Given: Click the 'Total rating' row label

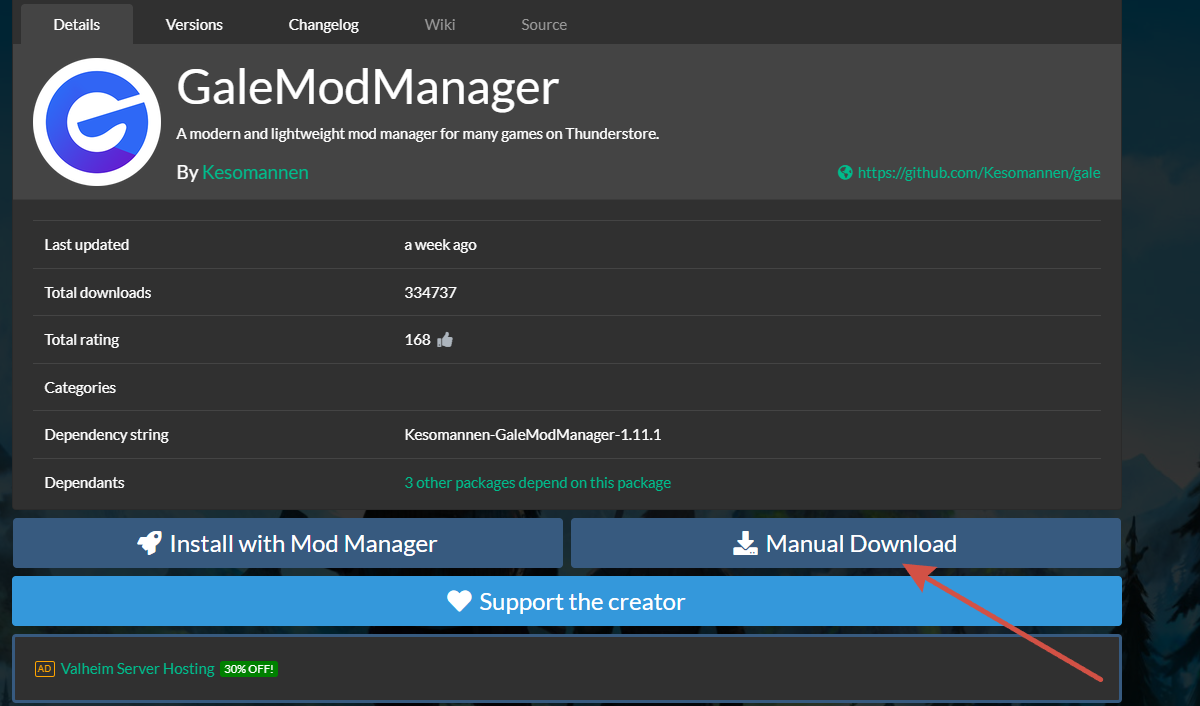Looking at the screenshot, I should 82,340.
